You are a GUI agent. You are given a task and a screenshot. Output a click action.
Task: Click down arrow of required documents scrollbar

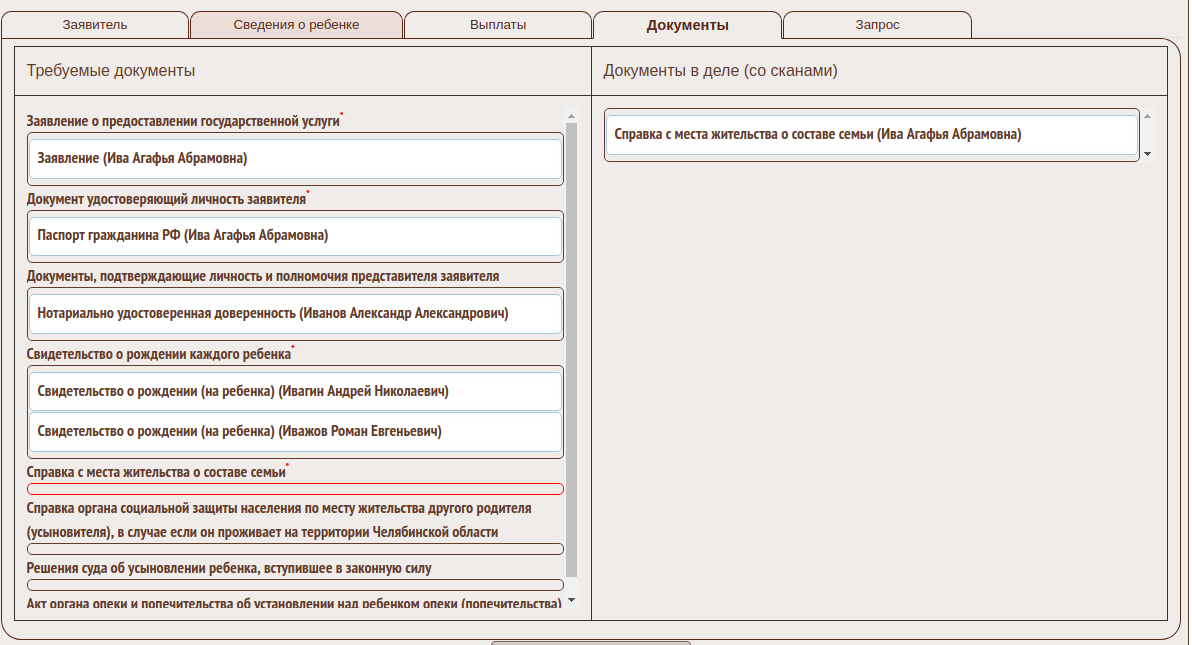pos(571,600)
